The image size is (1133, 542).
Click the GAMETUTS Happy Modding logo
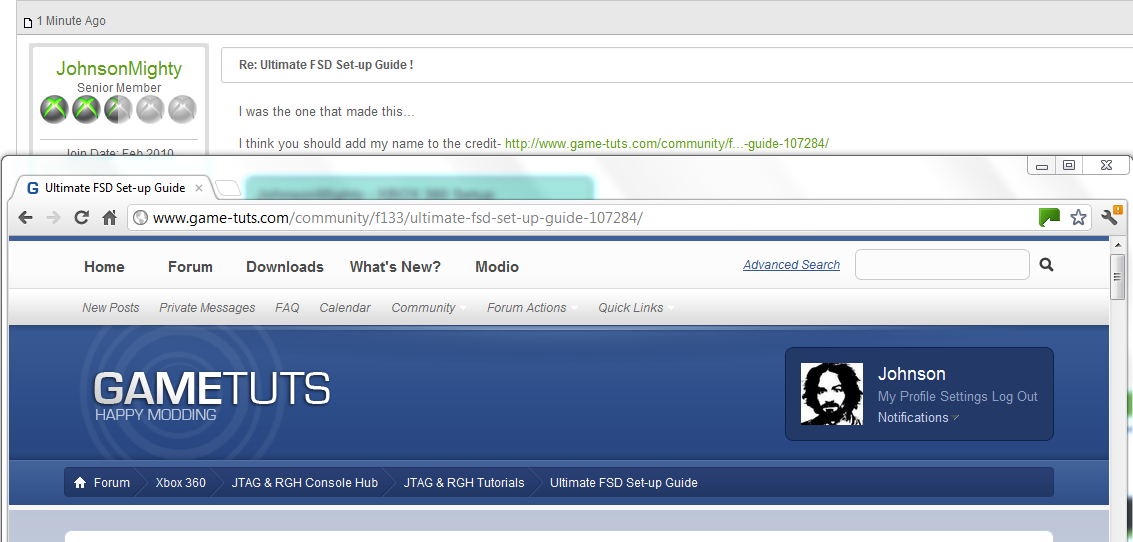point(212,396)
